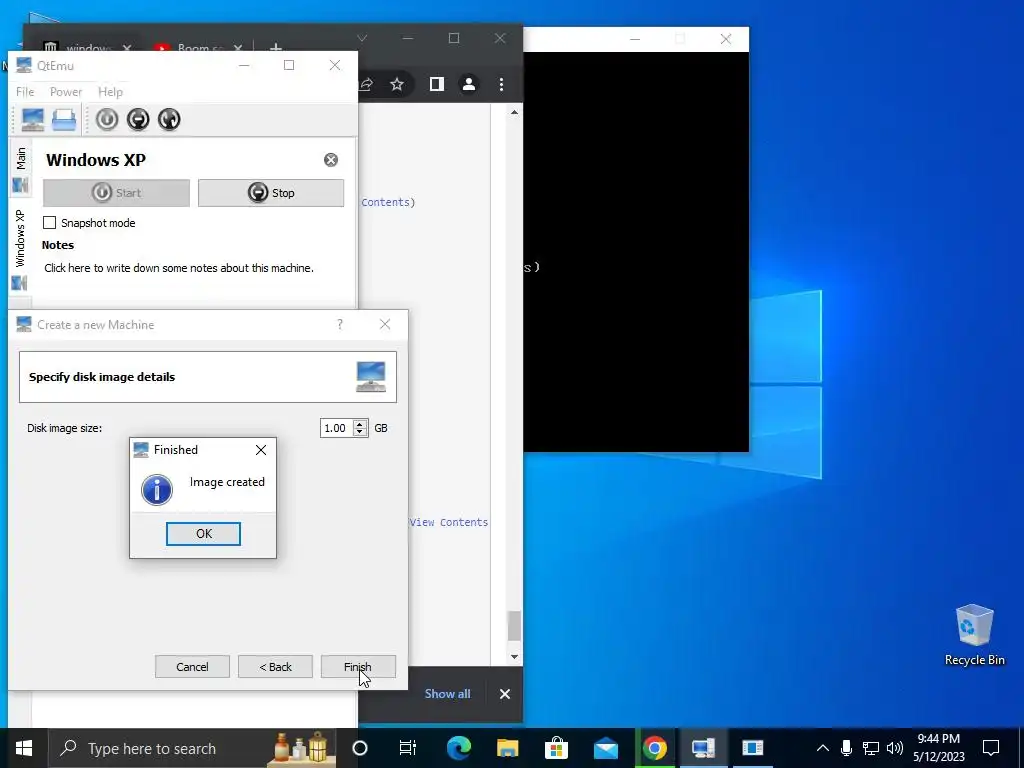Click the restart toolbar icon
Viewport: 1024px width, 768px height.
tap(168, 120)
